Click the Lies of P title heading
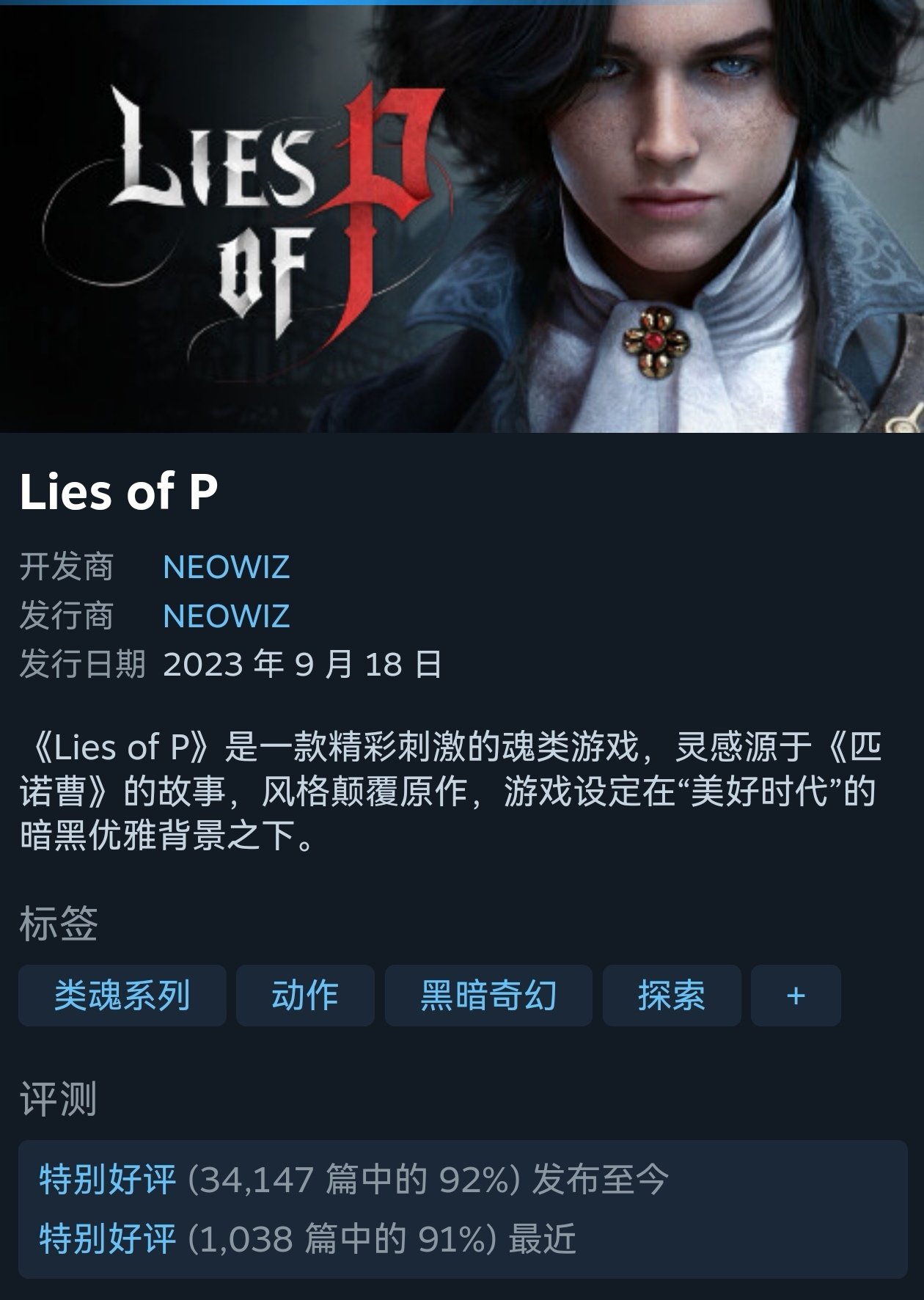 click(x=119, y=492)
